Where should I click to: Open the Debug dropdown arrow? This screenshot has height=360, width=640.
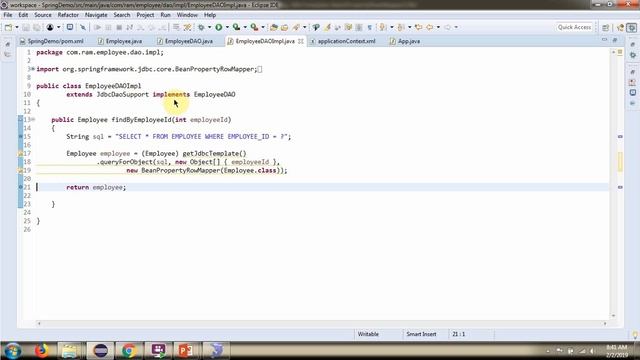(209, 27)
